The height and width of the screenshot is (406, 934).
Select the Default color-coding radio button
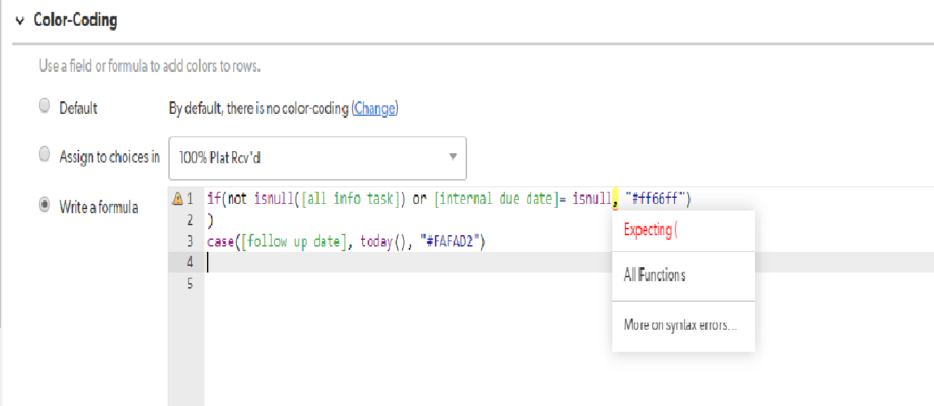pos(43,107)
